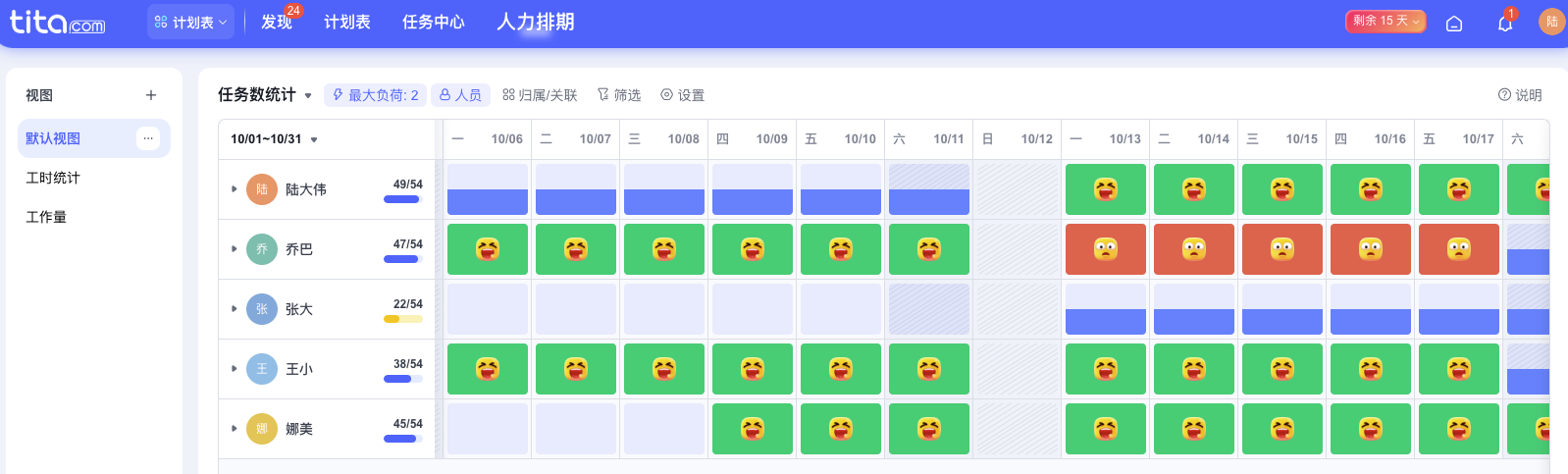
Task: Click 张大's 10/14 workload cell
Action: click(1194, 309)
